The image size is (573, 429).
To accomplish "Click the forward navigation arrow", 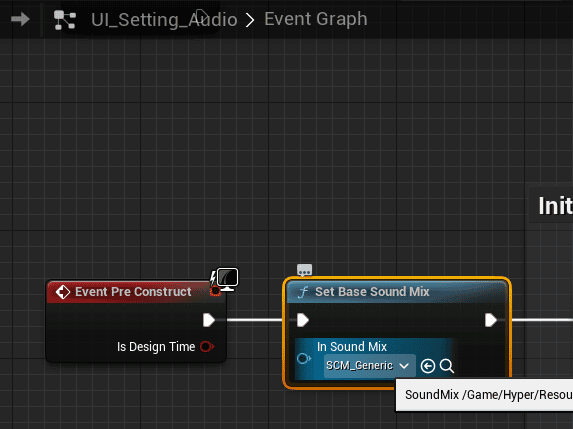I will pyautogui.click(x=20, y=19).
